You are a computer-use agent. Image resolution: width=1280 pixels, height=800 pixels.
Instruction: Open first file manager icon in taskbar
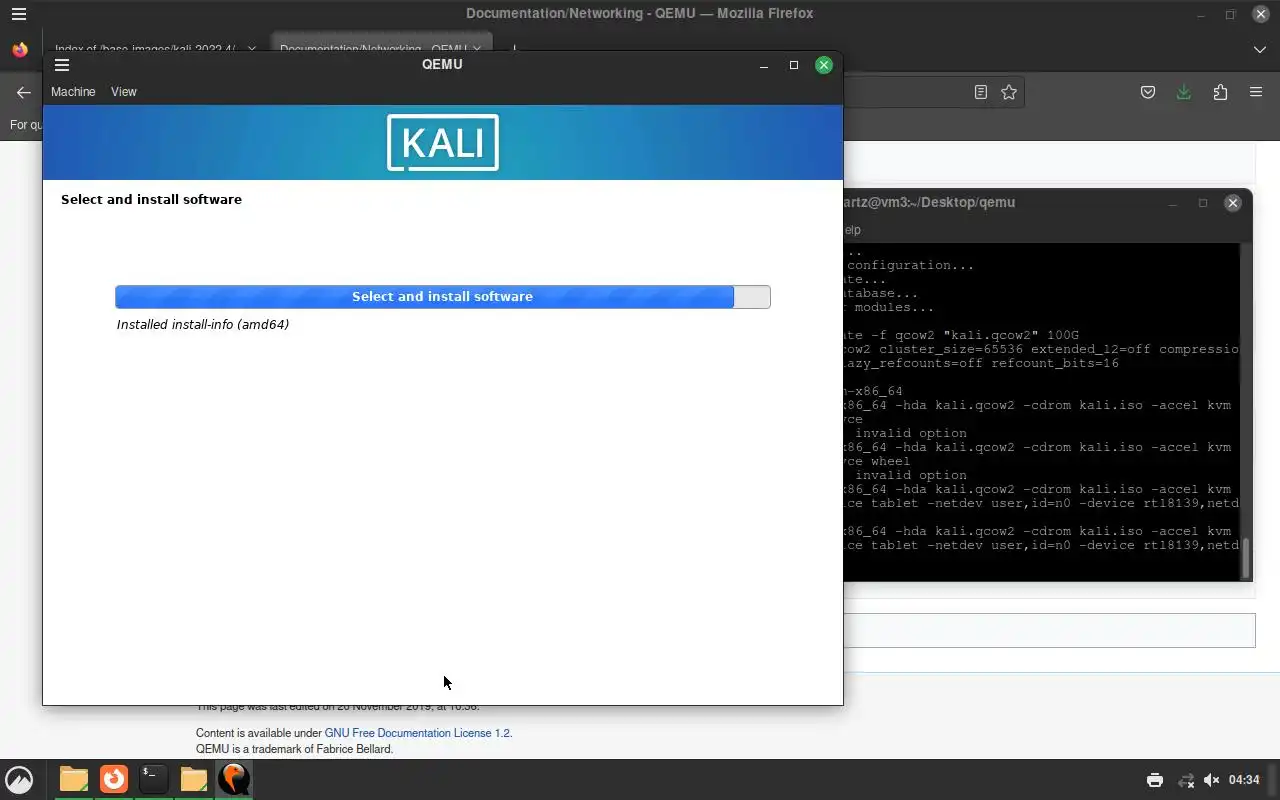73,779
